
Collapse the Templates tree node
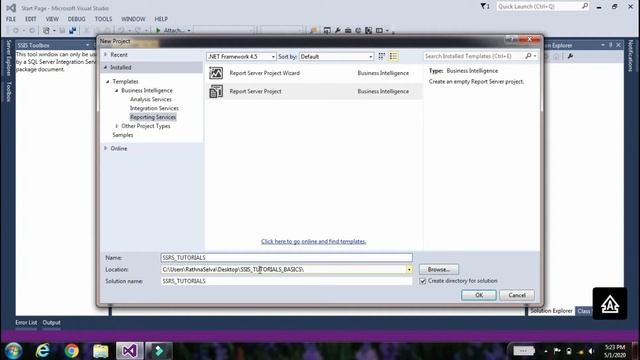point(108,82)
